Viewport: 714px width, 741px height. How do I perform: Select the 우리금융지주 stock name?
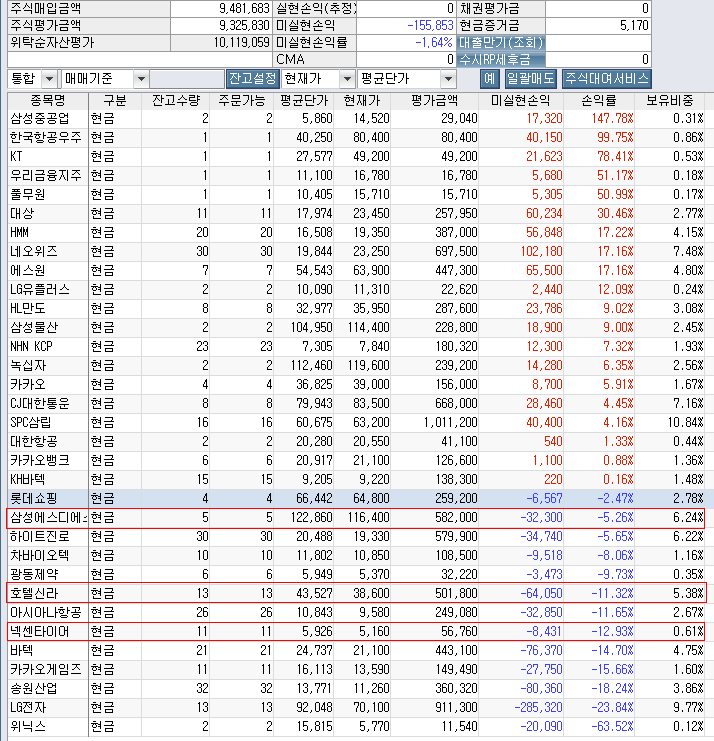46,175
